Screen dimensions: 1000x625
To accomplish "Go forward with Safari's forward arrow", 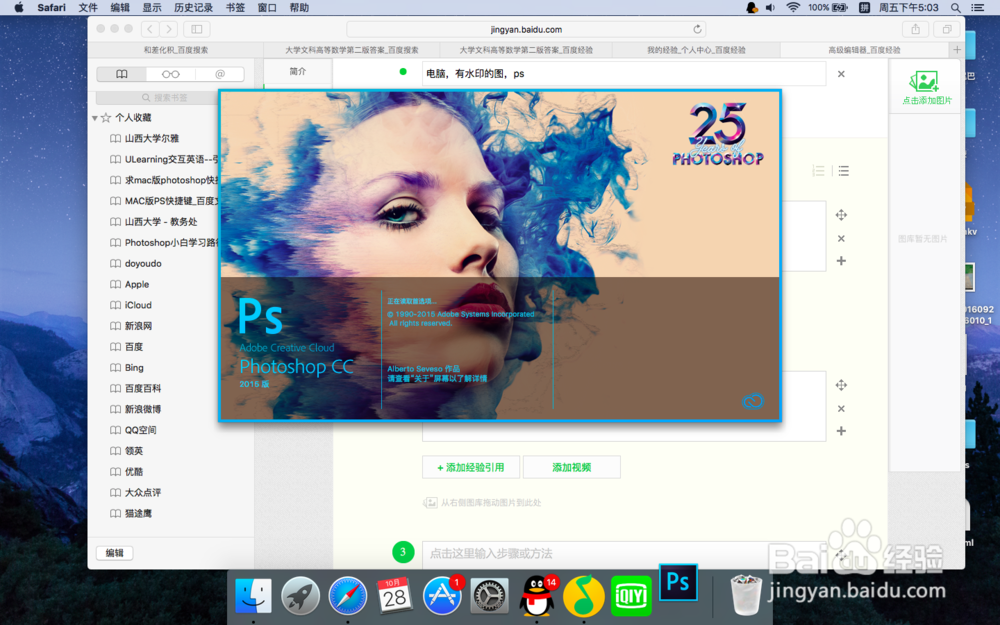I will tap(169, 29).
